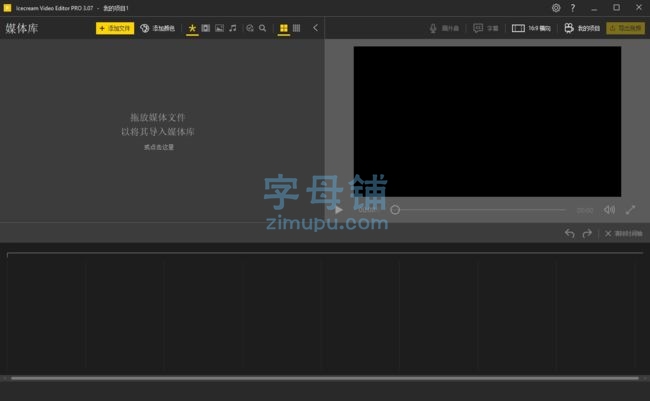Open settings gear in title bar
The width and height of the screenshot is (650, 401).
pyautogui.click(x=556, y=8)
